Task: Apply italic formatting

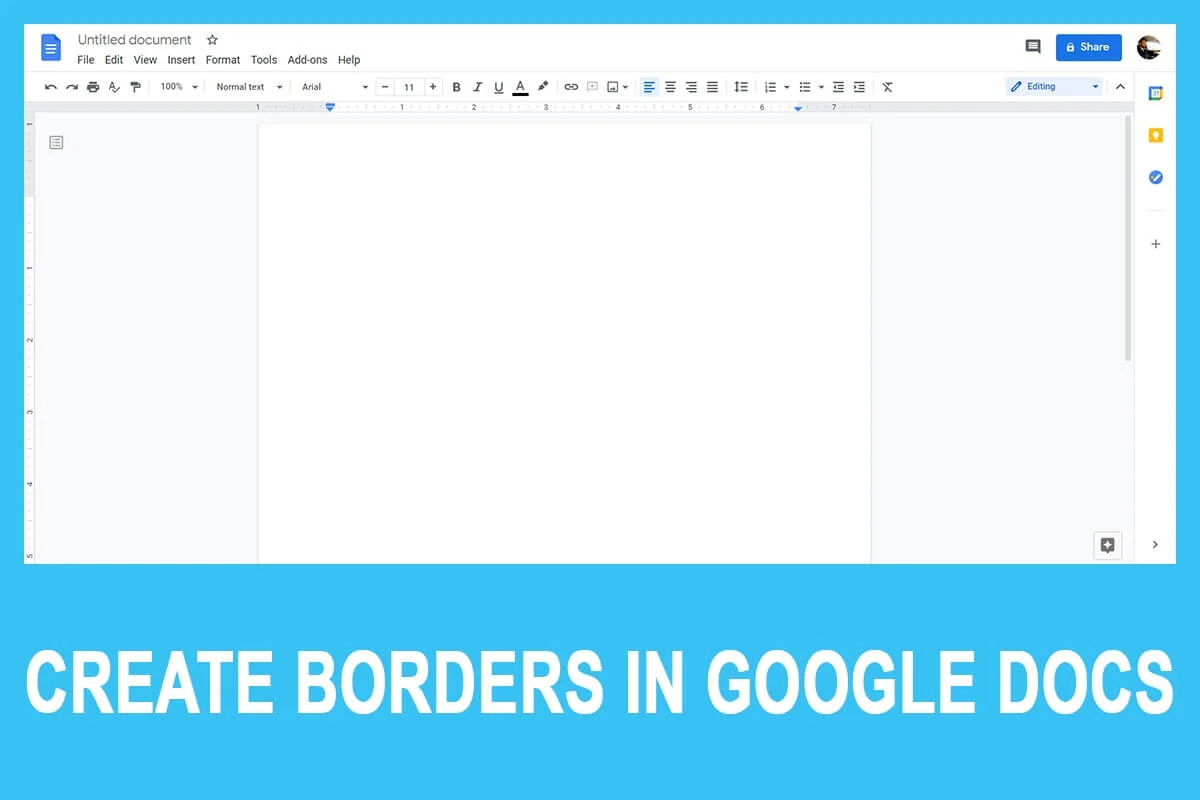Action: (x=478, y=87)
